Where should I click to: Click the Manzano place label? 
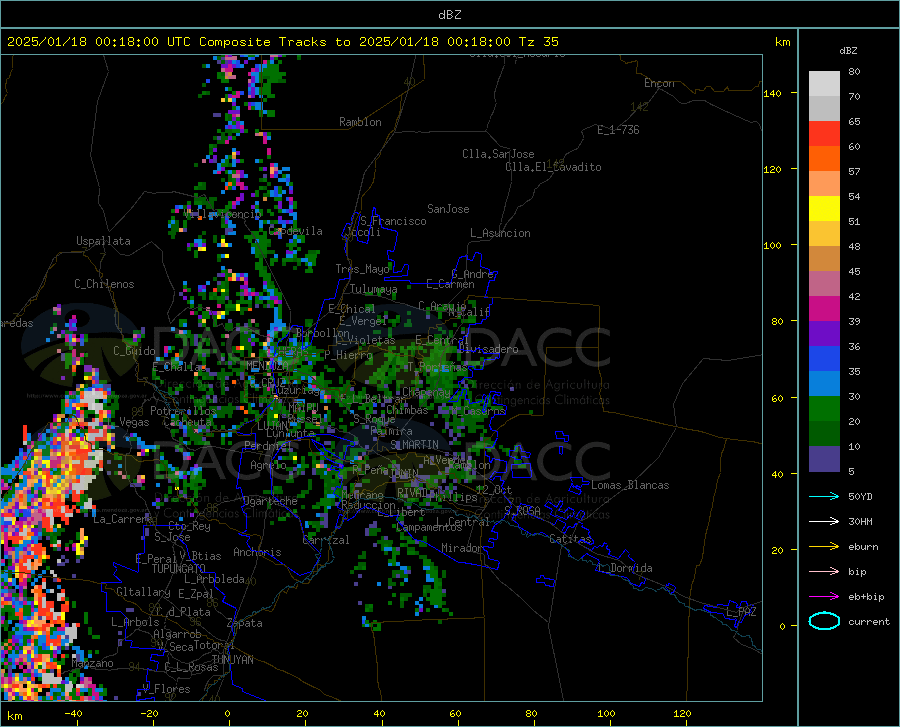[x=92, y=663]
